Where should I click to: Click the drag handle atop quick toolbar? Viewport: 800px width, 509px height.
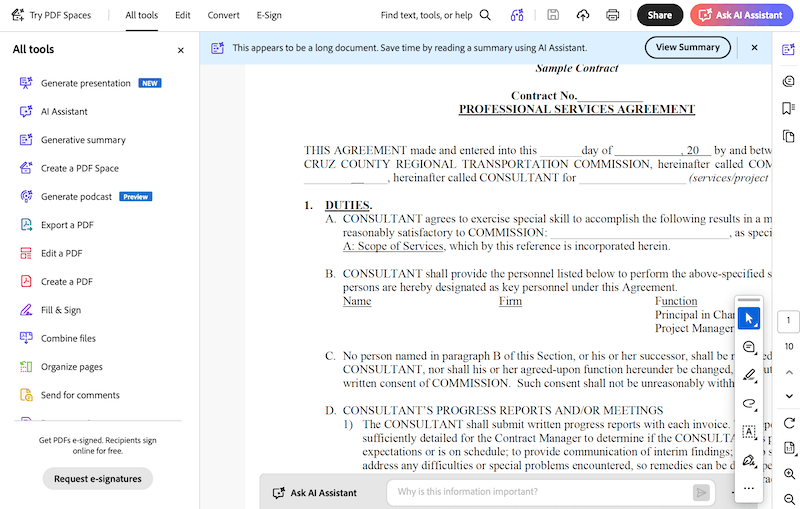click(748, 300)
